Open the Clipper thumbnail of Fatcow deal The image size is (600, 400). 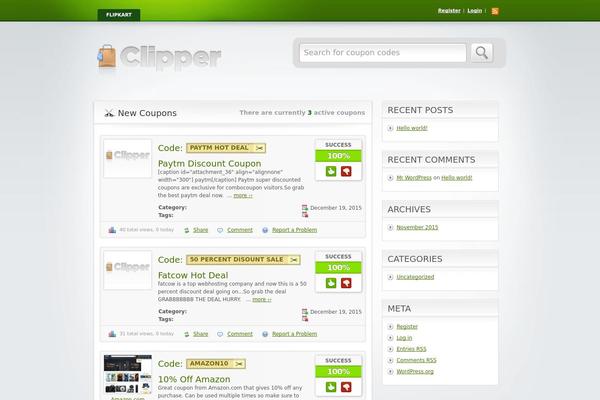tap(127, 270)
